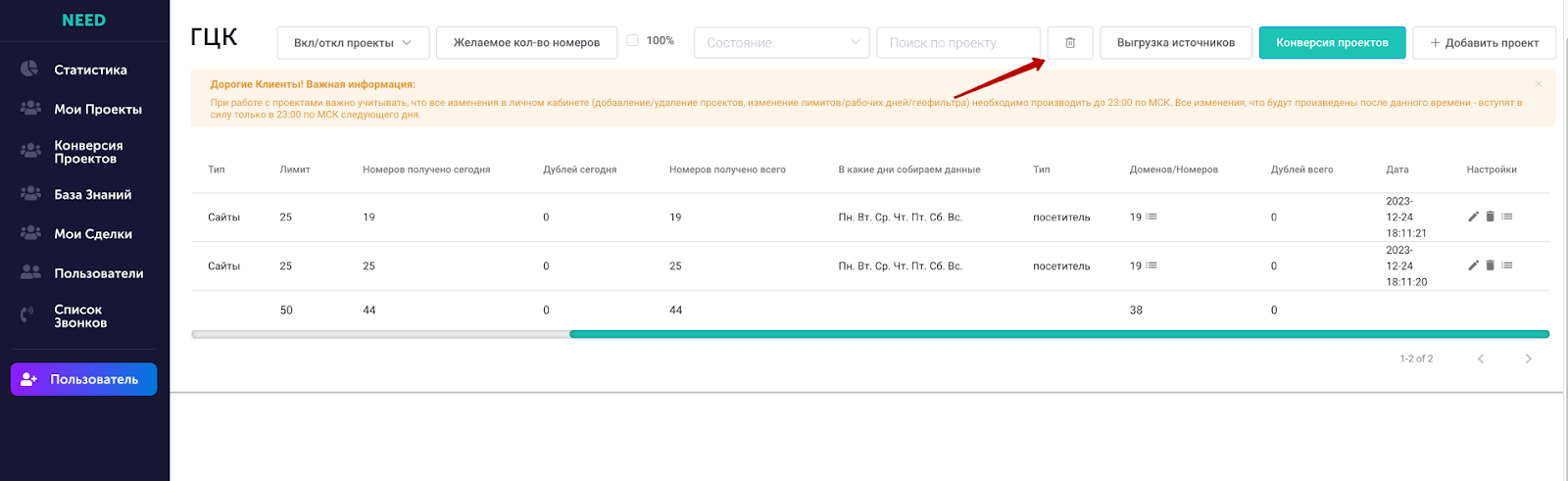Click the Дата column header
1568x481 pixels.
[x=1397, y=169]
